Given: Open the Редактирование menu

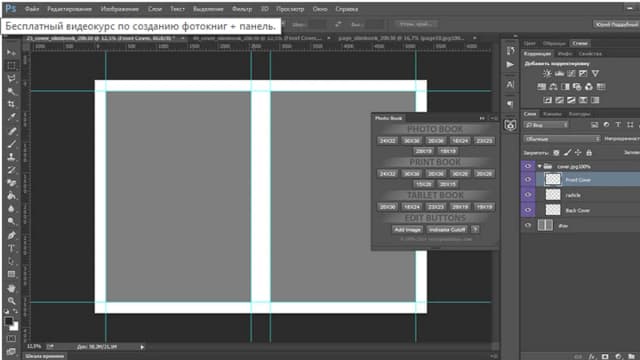Looking at the screenshot, I should tap(69, 9).
